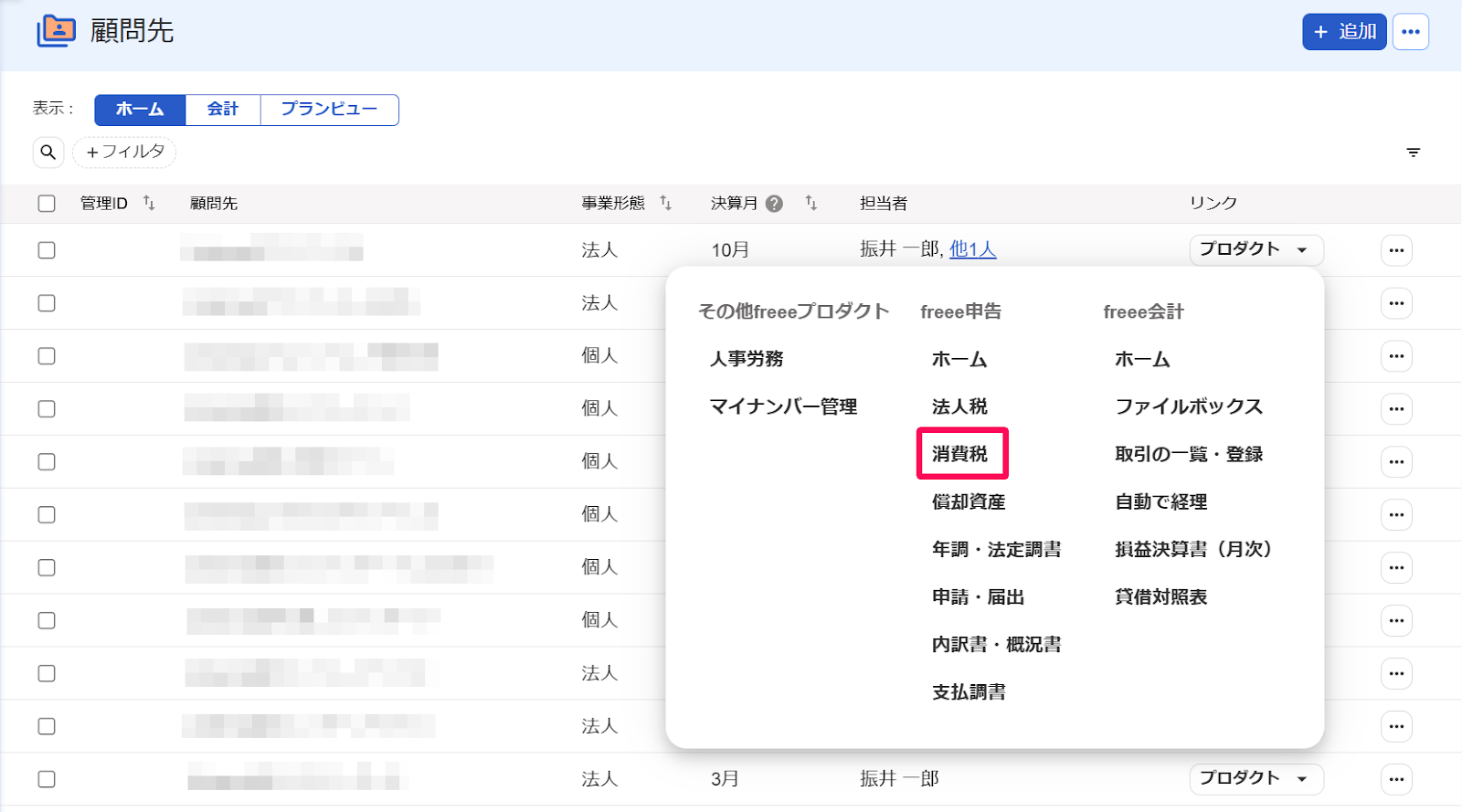
Task: Check the checkbox of the fourth row
Action: [x=47, y=409]
